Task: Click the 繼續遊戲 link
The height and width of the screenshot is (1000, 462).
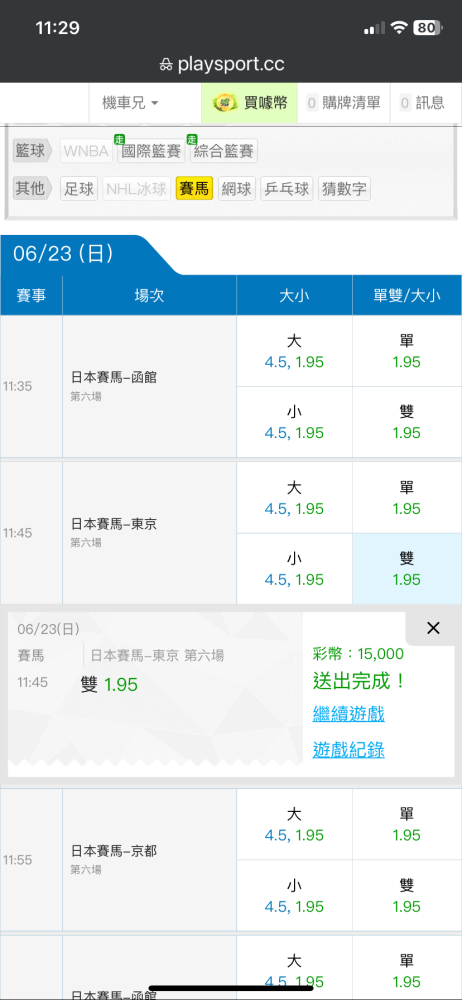Action: point(348,714)
